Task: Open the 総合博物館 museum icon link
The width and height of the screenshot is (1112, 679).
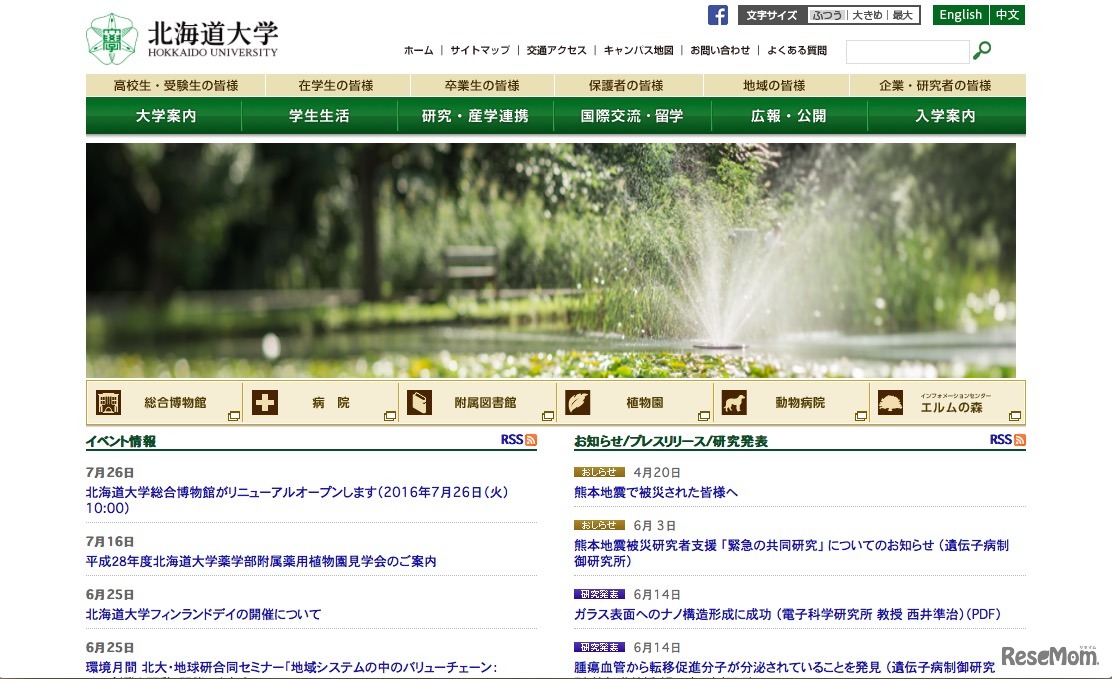Action: click(x=107, y=401)
